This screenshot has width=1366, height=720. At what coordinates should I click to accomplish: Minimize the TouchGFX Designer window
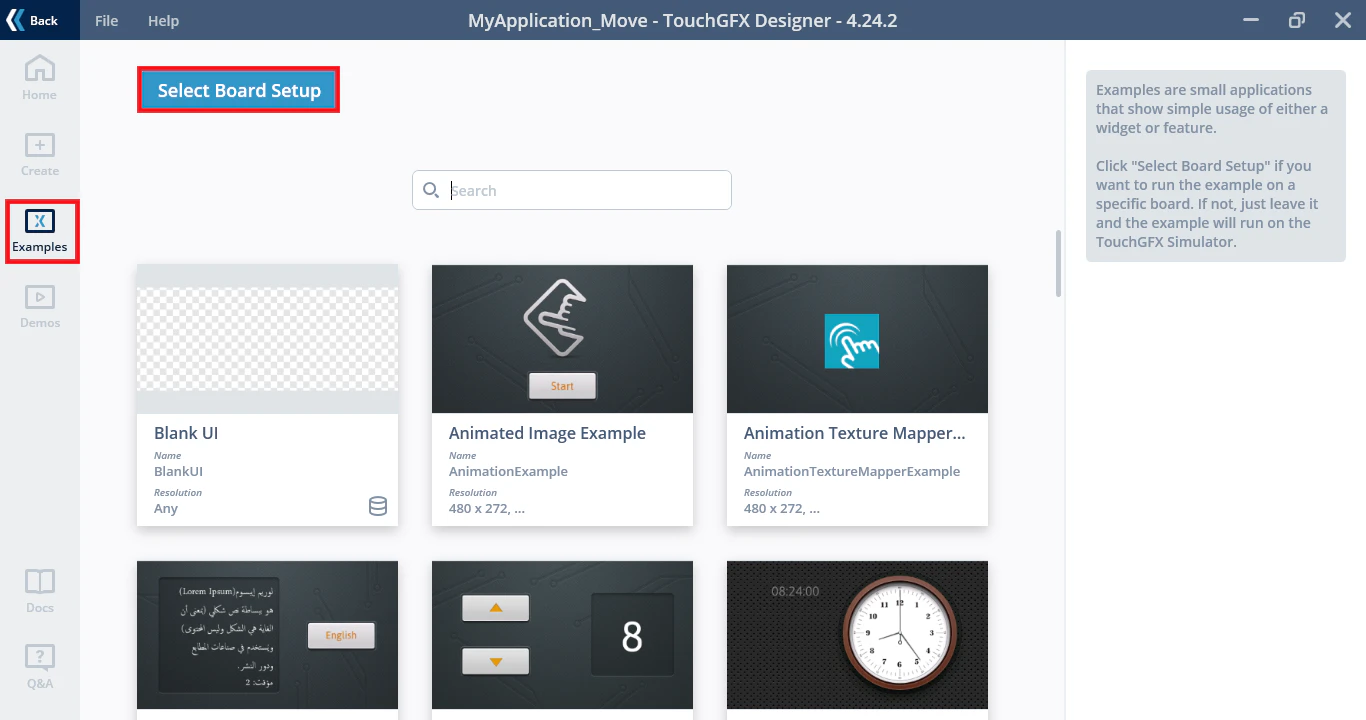coord(1250,20)
